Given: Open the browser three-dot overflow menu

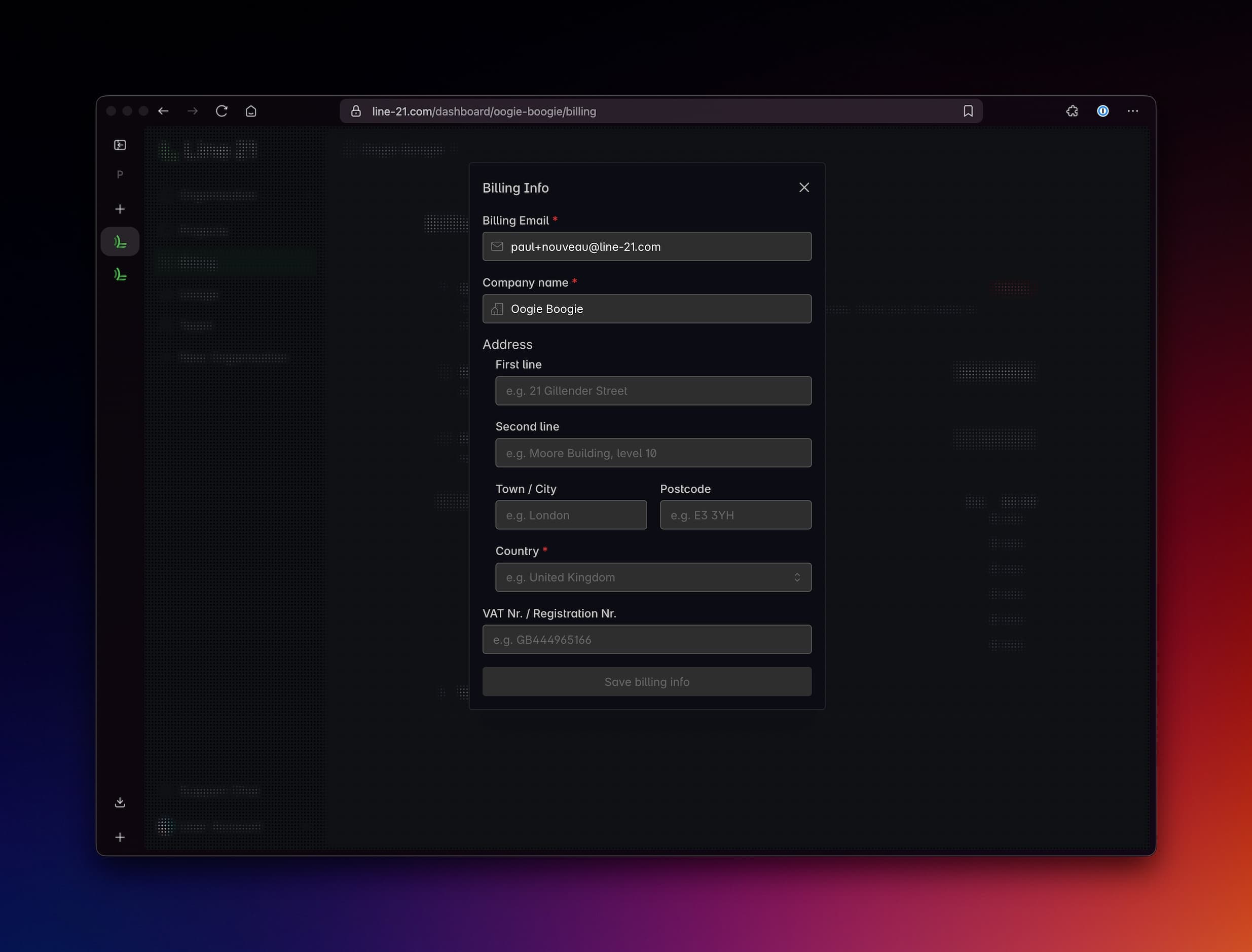Looking at the screenshot, I should [1132, 111].
